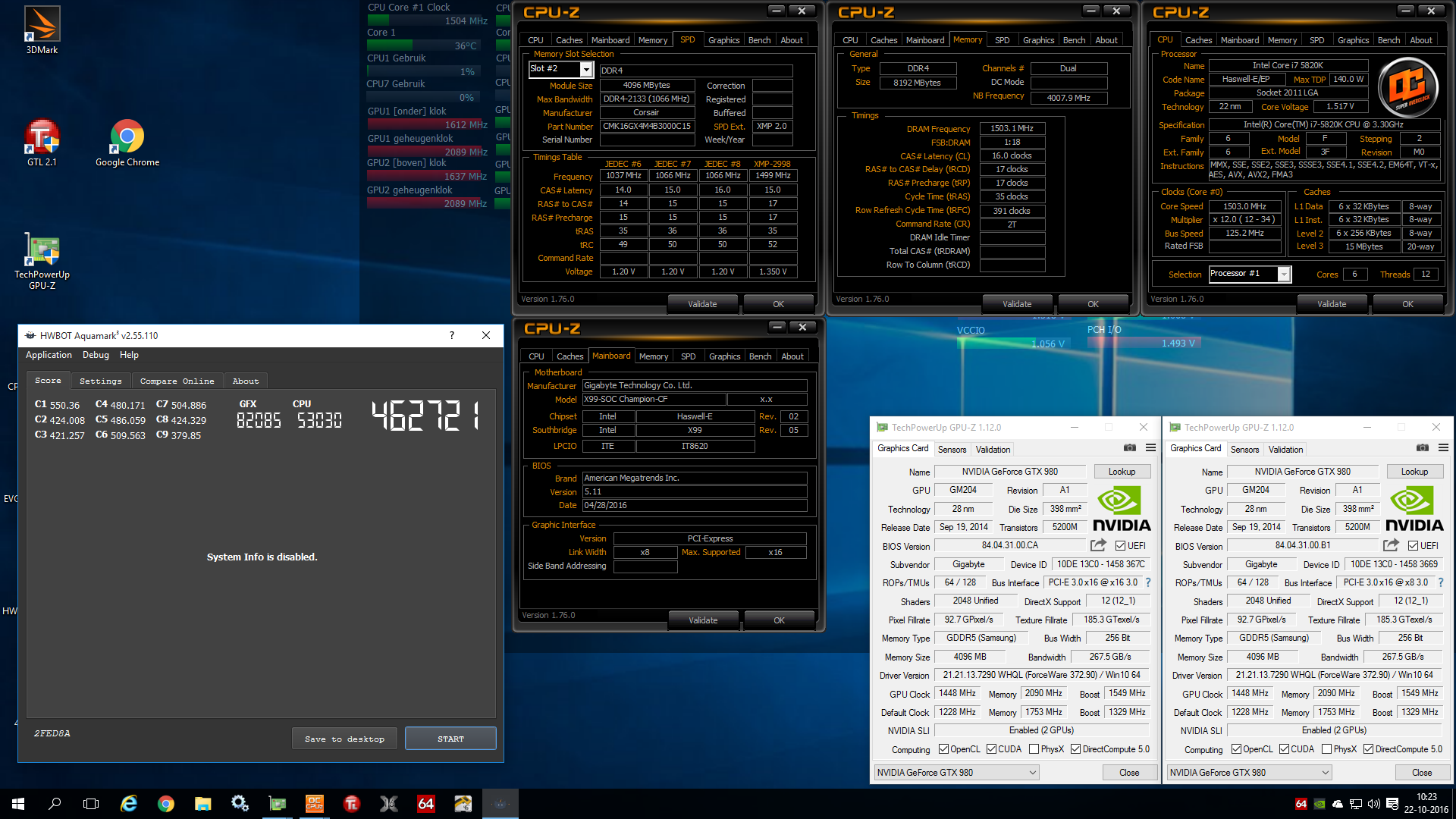Image resolution: width=1456 pixels, height=819 pixels.
Task: Open the AIDA64 taskbar icon
Action: pyautogui.click(x=426, y=804)
